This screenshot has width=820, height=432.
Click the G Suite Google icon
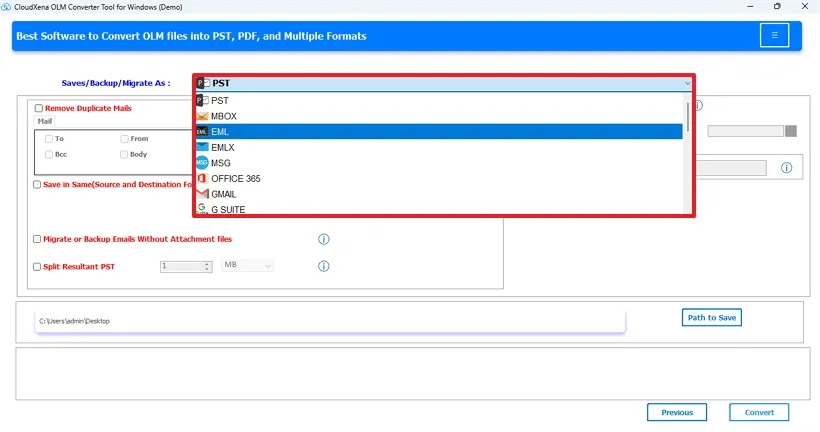pos(202,209)
